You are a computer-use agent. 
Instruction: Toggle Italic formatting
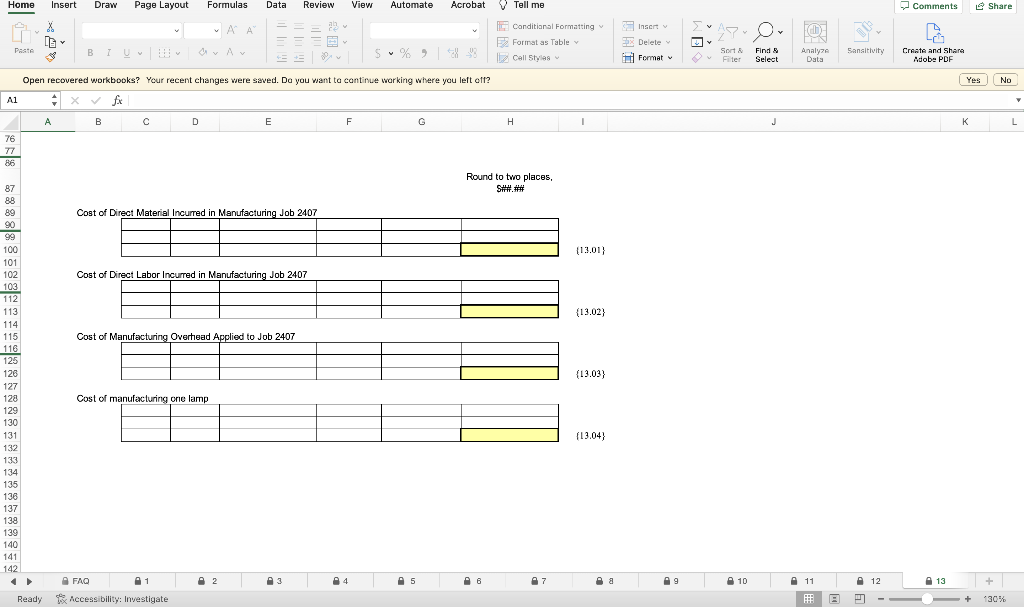[108, 53]
